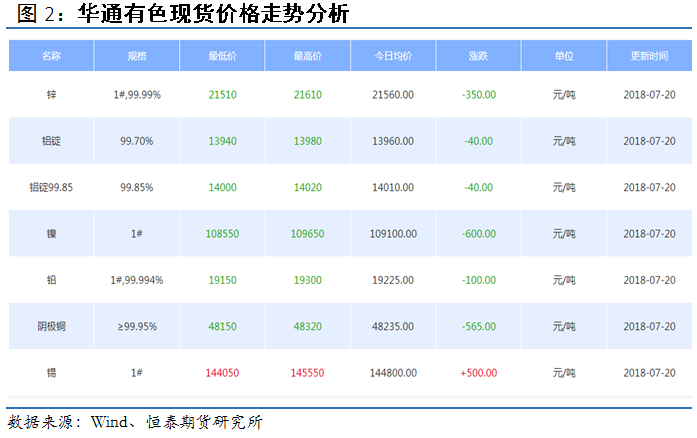This screenshot has height=438, width=697.
Task: Click highest price 14020
Action: (308, 187)
